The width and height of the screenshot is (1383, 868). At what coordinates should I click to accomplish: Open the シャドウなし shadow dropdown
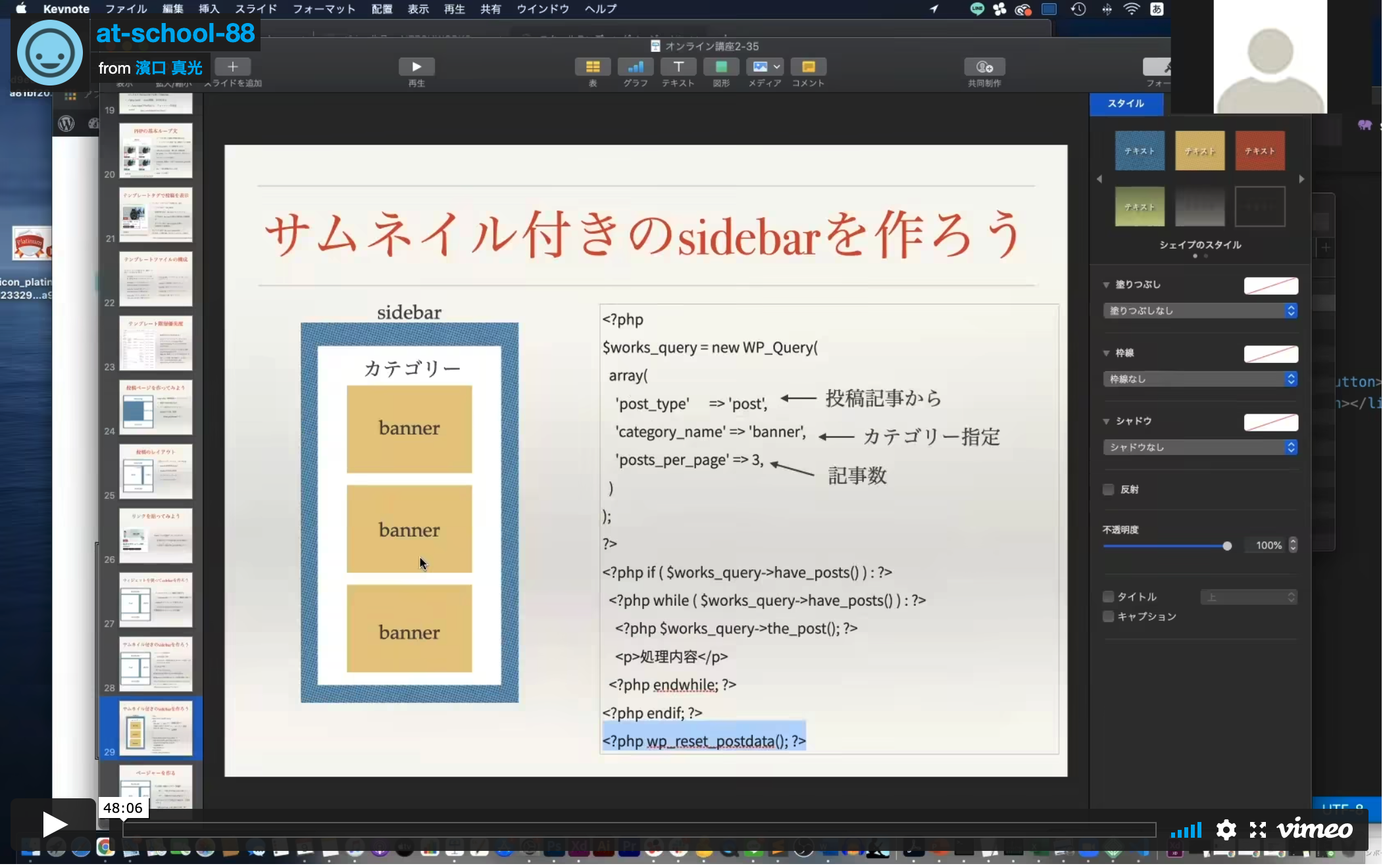tap(1200, 447)
